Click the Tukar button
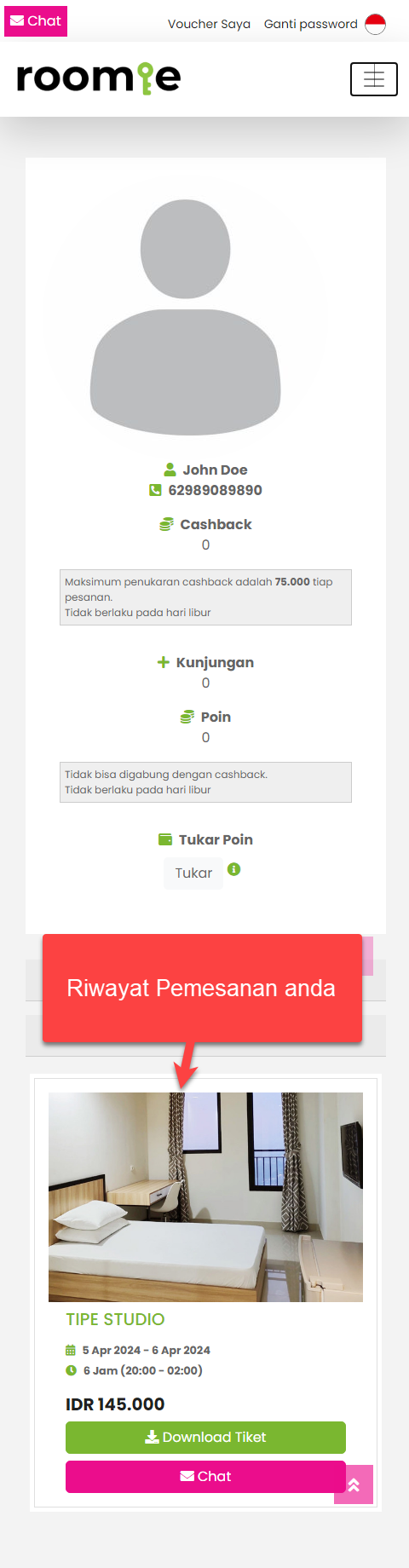409x1568 pixels. click(x=193, y=873)
